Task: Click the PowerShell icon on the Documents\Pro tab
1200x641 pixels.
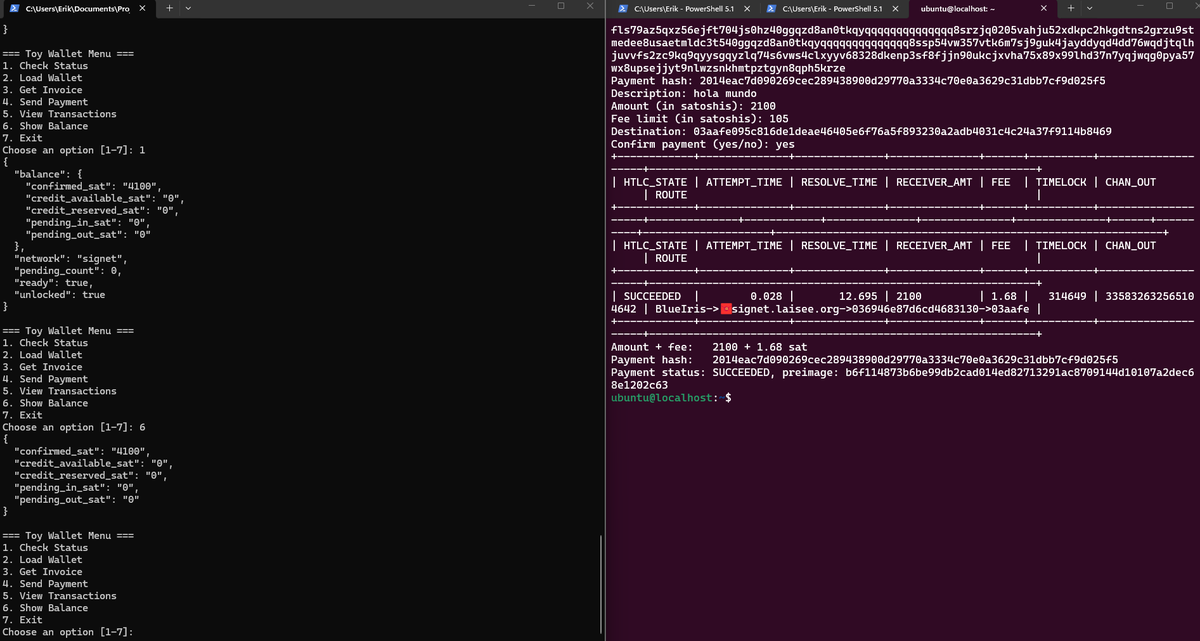Action: click(x=14, y=8)
